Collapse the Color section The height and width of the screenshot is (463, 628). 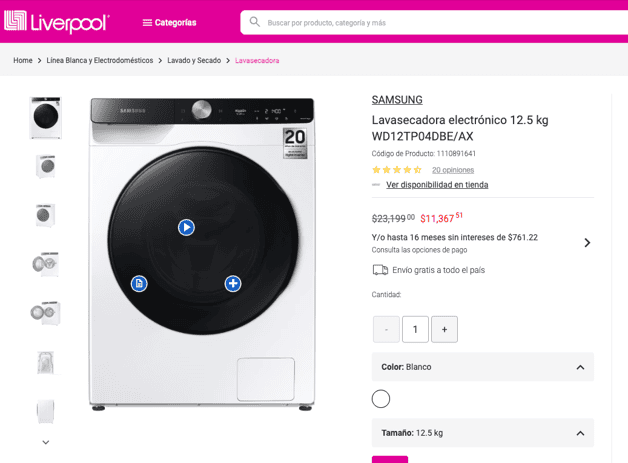580,367
